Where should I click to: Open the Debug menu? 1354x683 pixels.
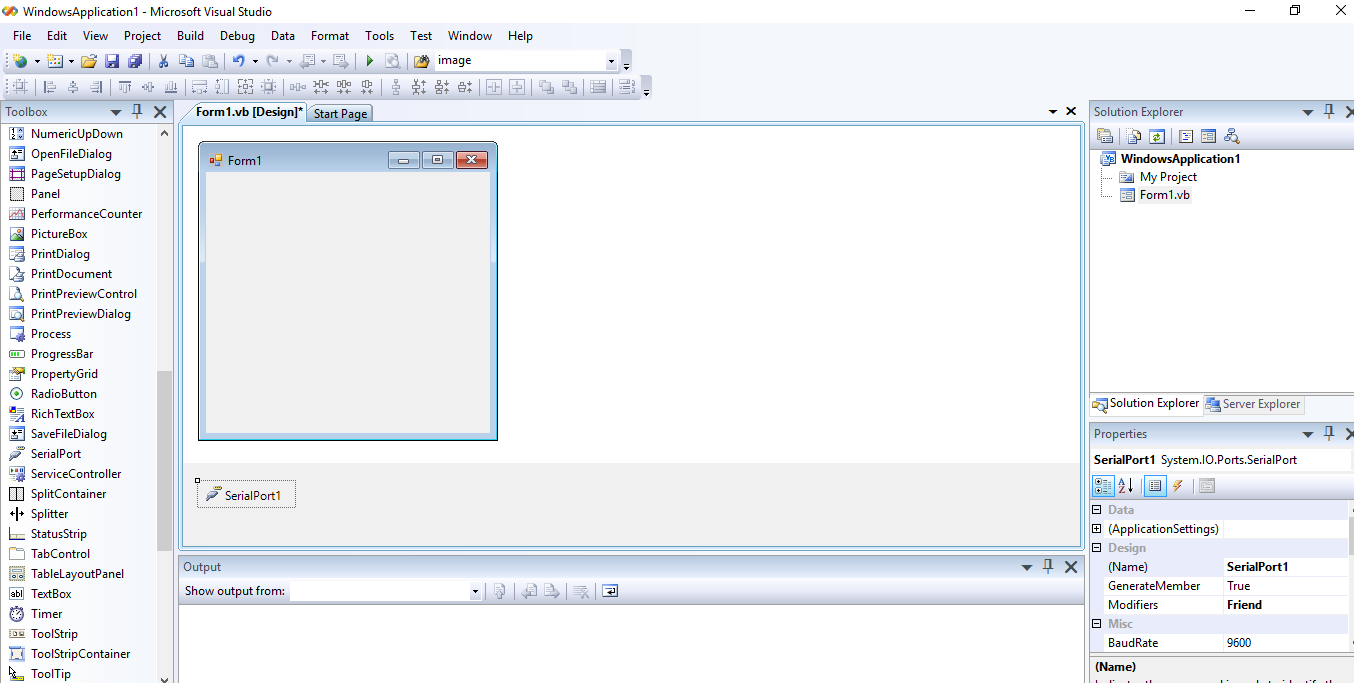pos(237,36)
